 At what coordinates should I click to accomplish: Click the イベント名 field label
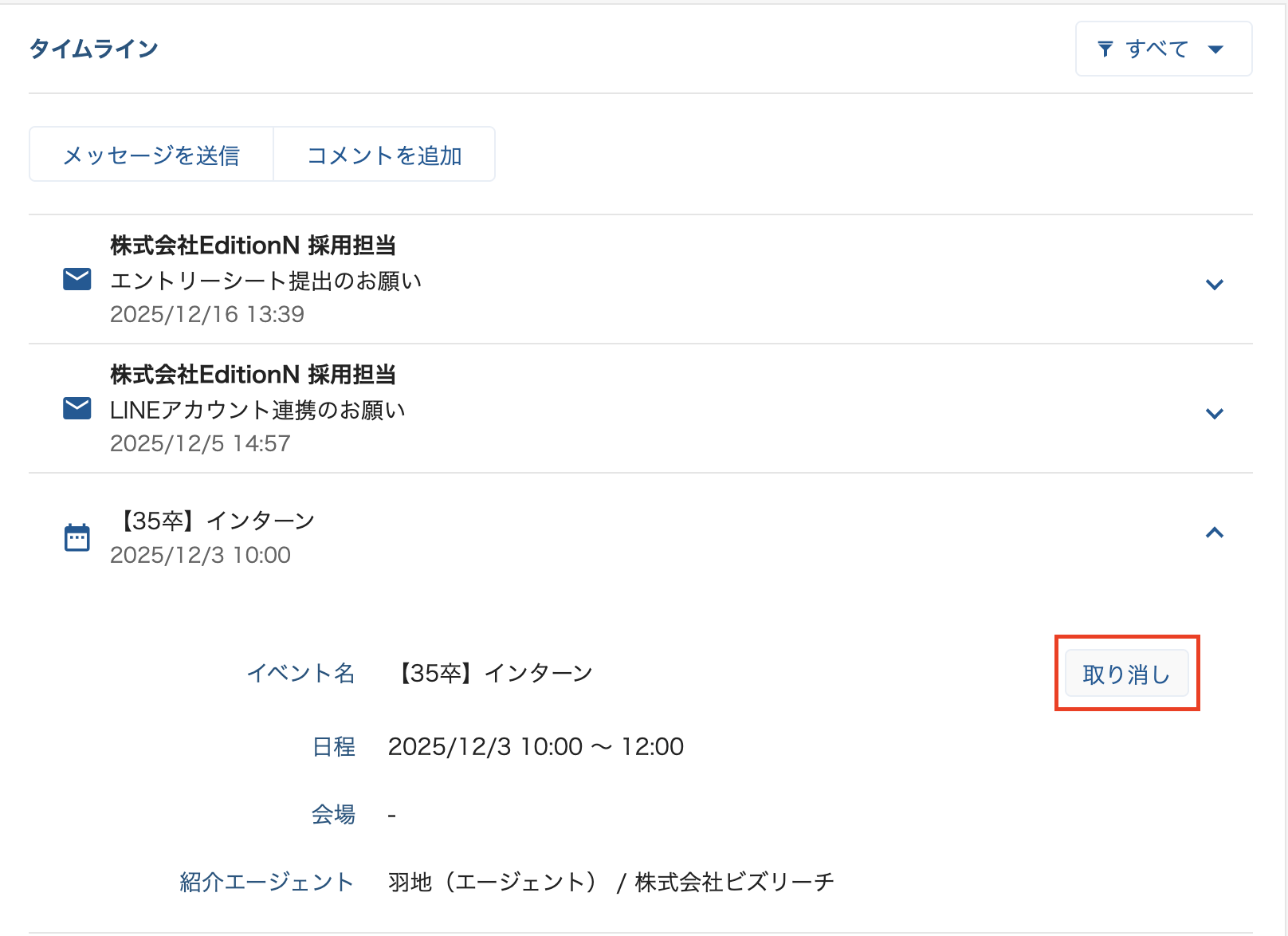tap(300, 673)
